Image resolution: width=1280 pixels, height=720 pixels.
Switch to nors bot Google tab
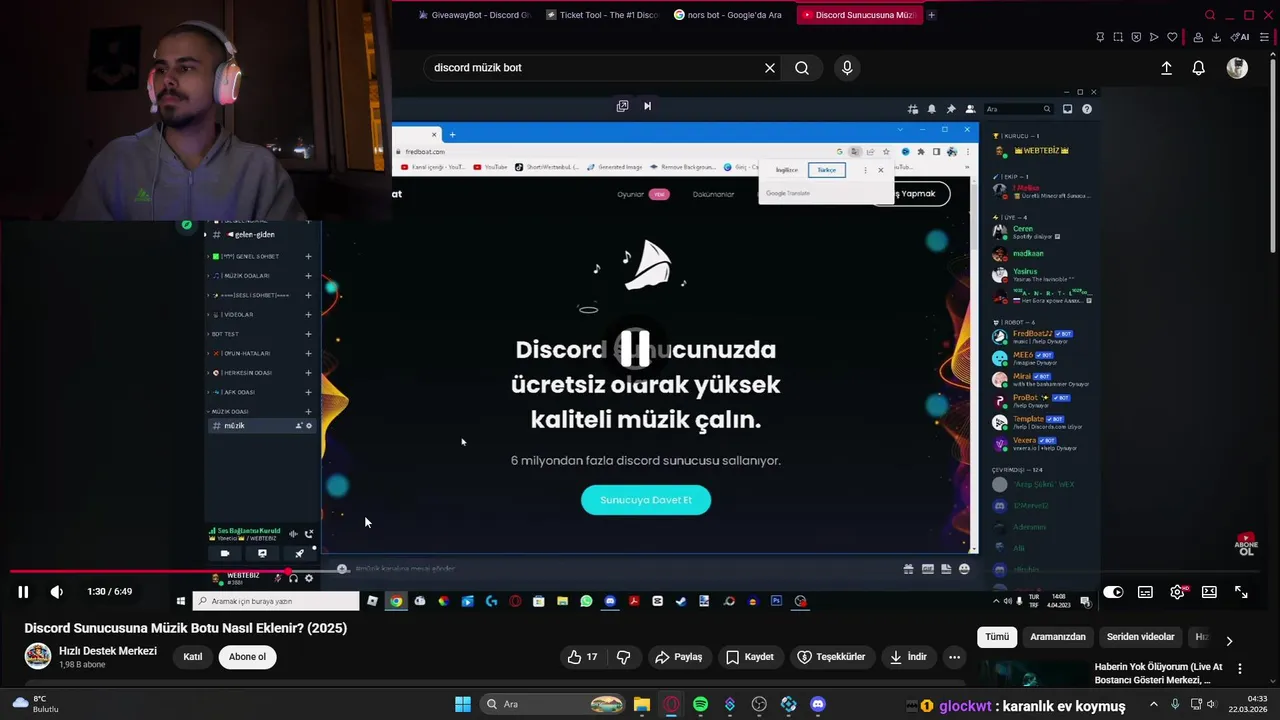731,15
